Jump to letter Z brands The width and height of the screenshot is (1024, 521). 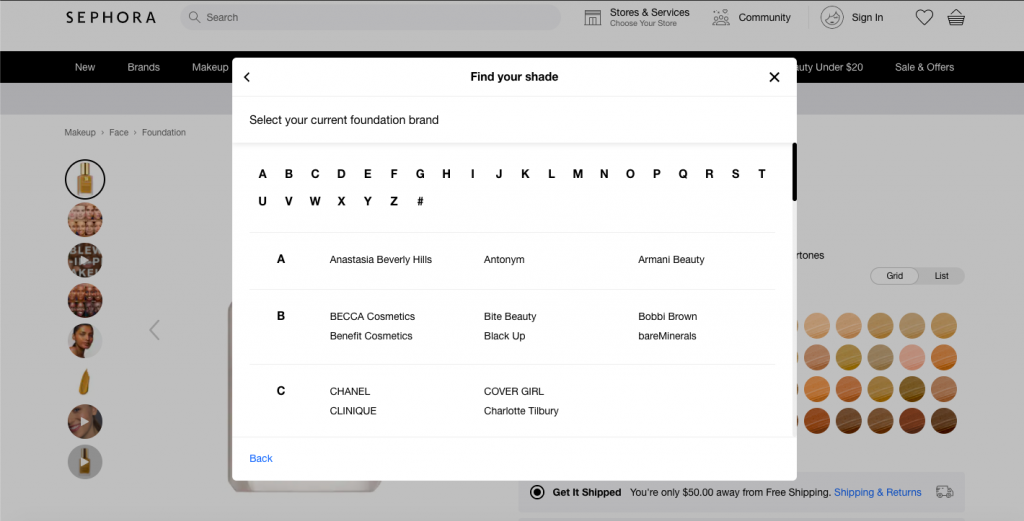394,201
